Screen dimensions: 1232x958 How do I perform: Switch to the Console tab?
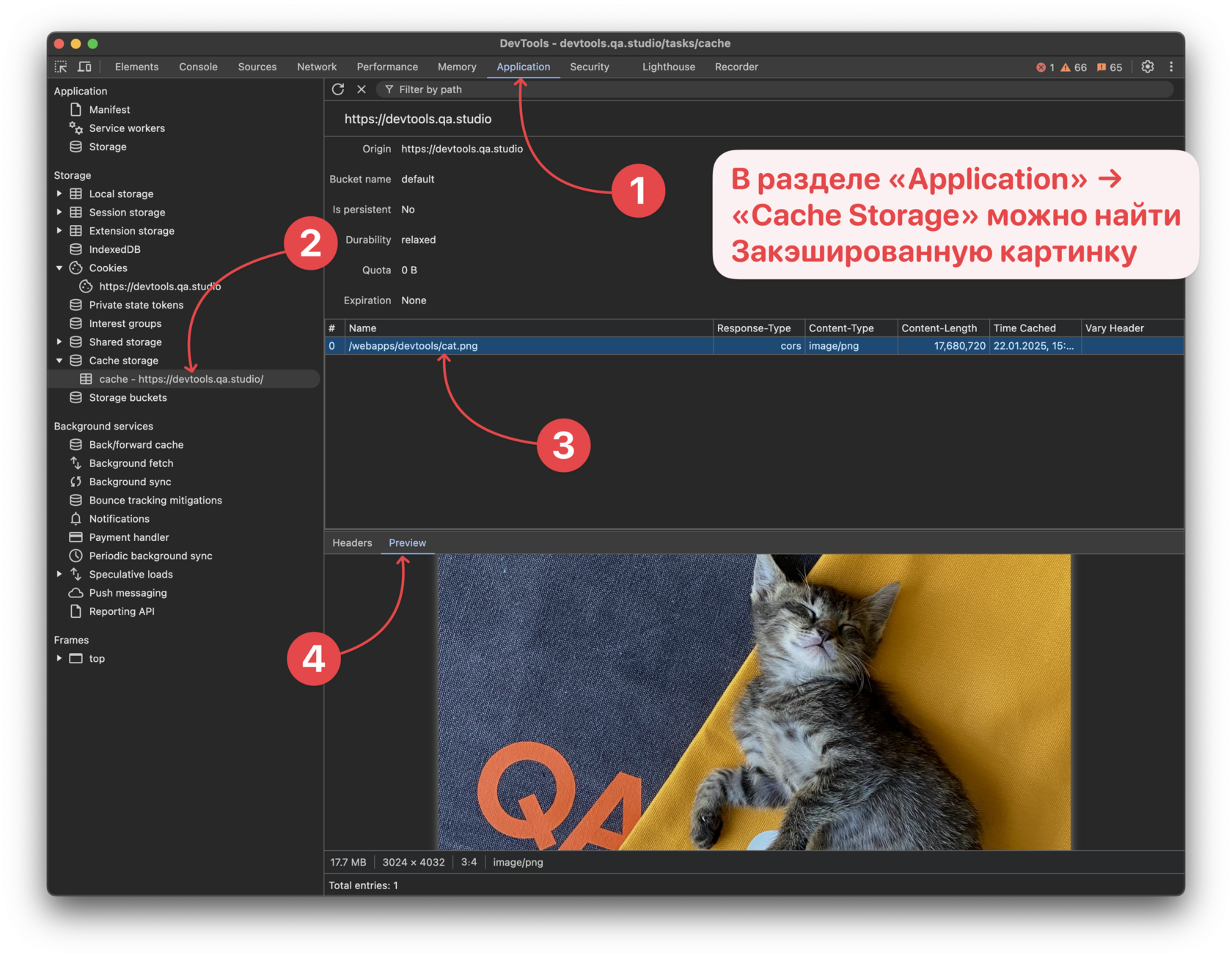point(198,67)
